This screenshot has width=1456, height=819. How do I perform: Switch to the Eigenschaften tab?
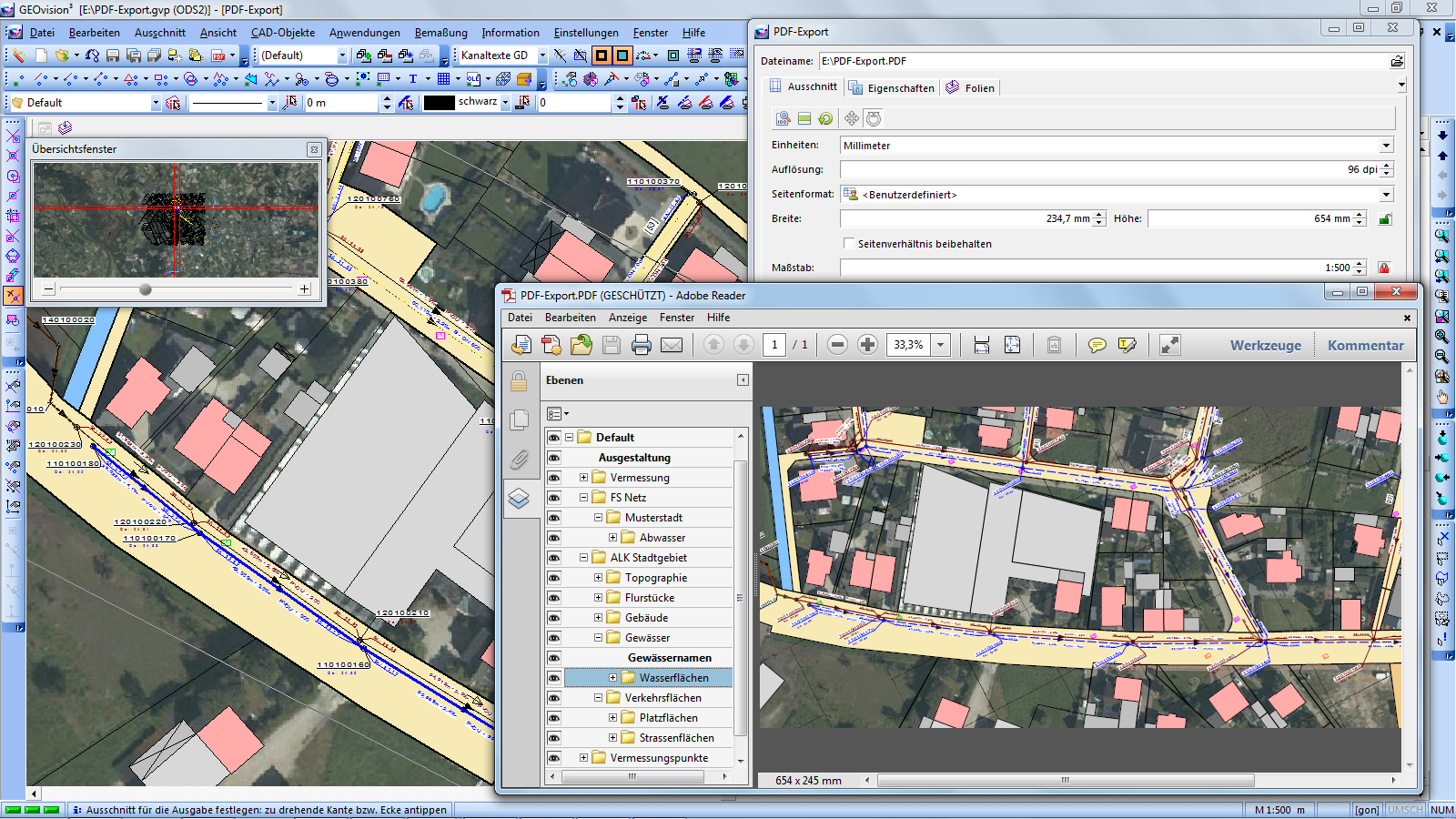coord(892,88)
